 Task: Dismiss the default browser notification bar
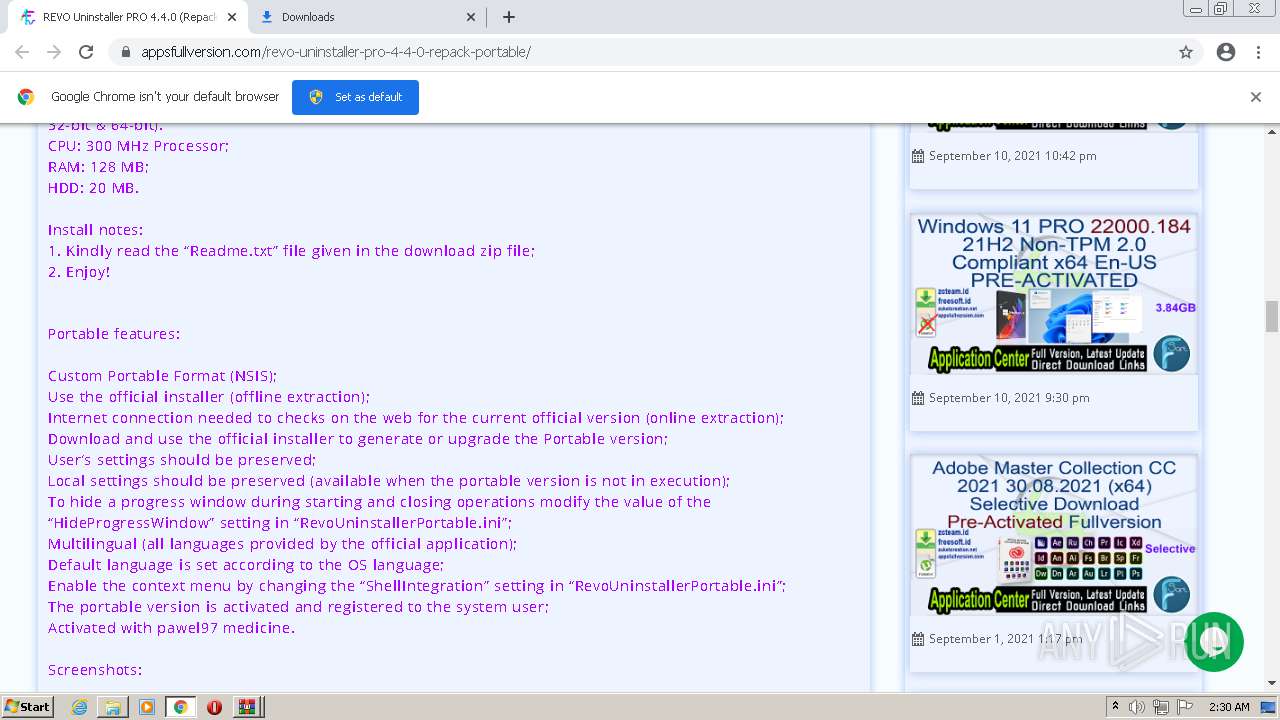point(1256,97)
